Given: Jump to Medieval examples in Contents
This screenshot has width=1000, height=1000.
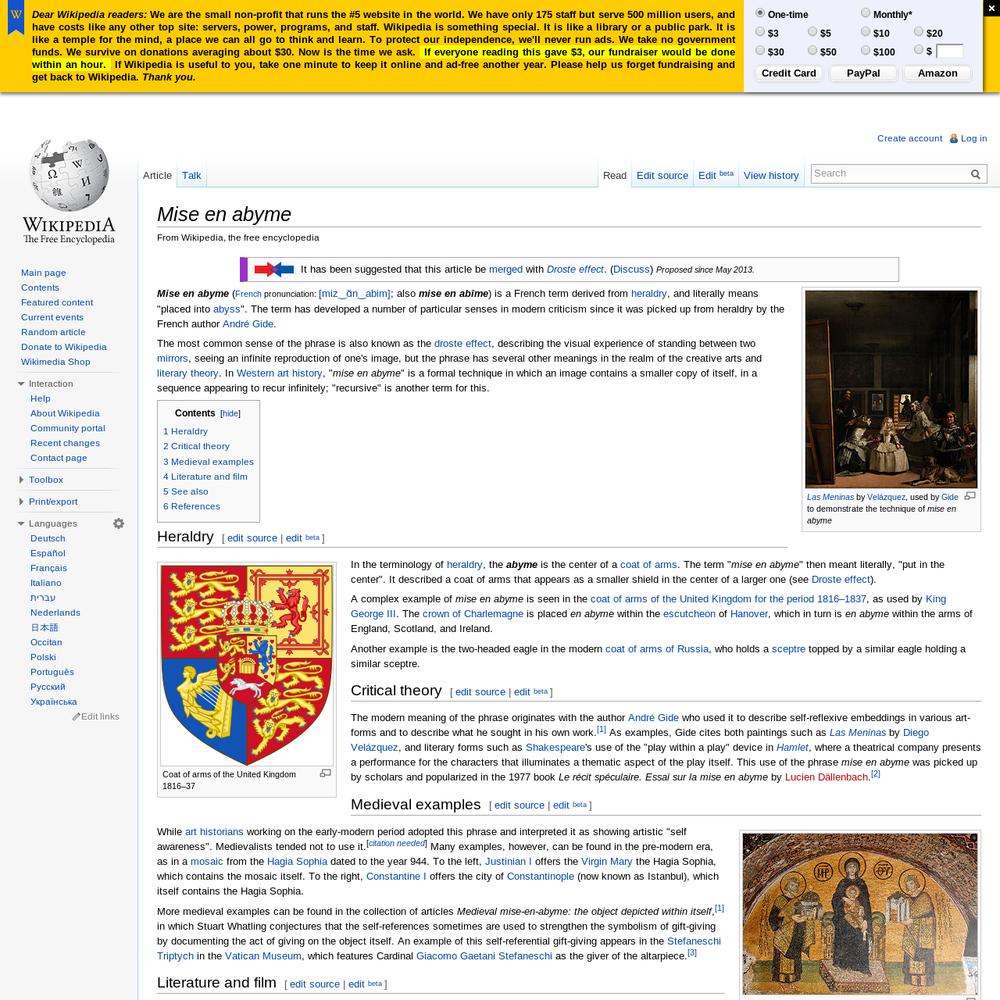Looking at the screenshot, I should [209, 462].
